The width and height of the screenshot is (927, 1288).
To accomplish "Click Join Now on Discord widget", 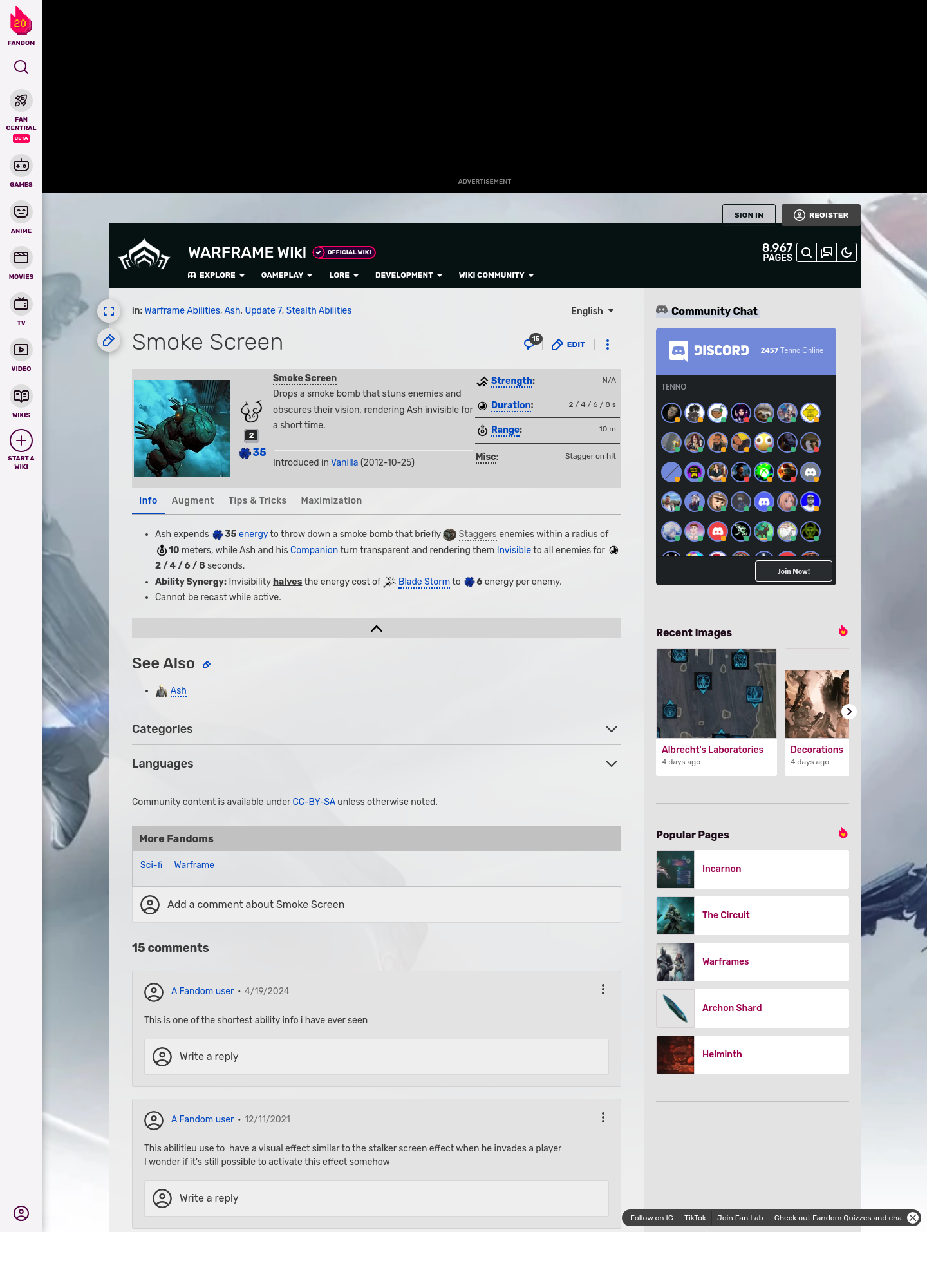I will click(794, 571).
